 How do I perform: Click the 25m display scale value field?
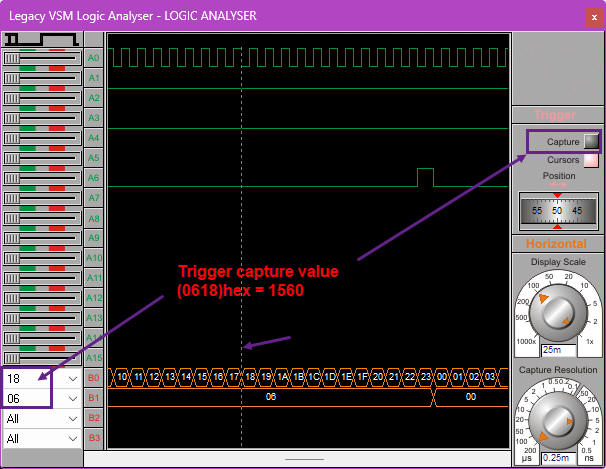point(558,350)
